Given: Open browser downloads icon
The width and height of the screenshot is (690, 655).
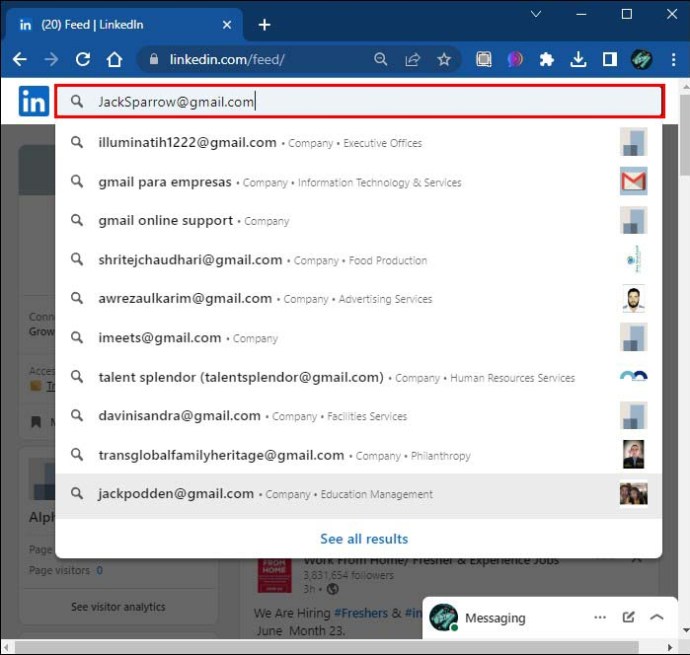Looking at the screenshot, I should click(x=578, y=59).
